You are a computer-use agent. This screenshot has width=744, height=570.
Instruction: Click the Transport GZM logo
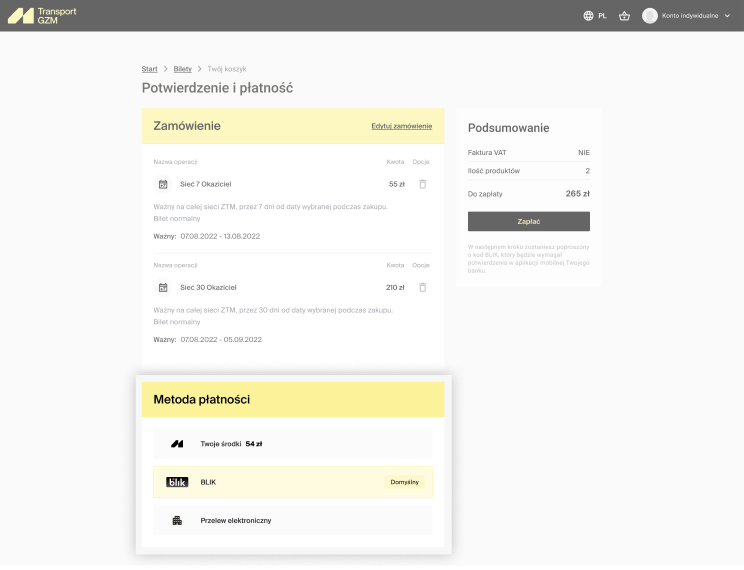pos(42,16)
